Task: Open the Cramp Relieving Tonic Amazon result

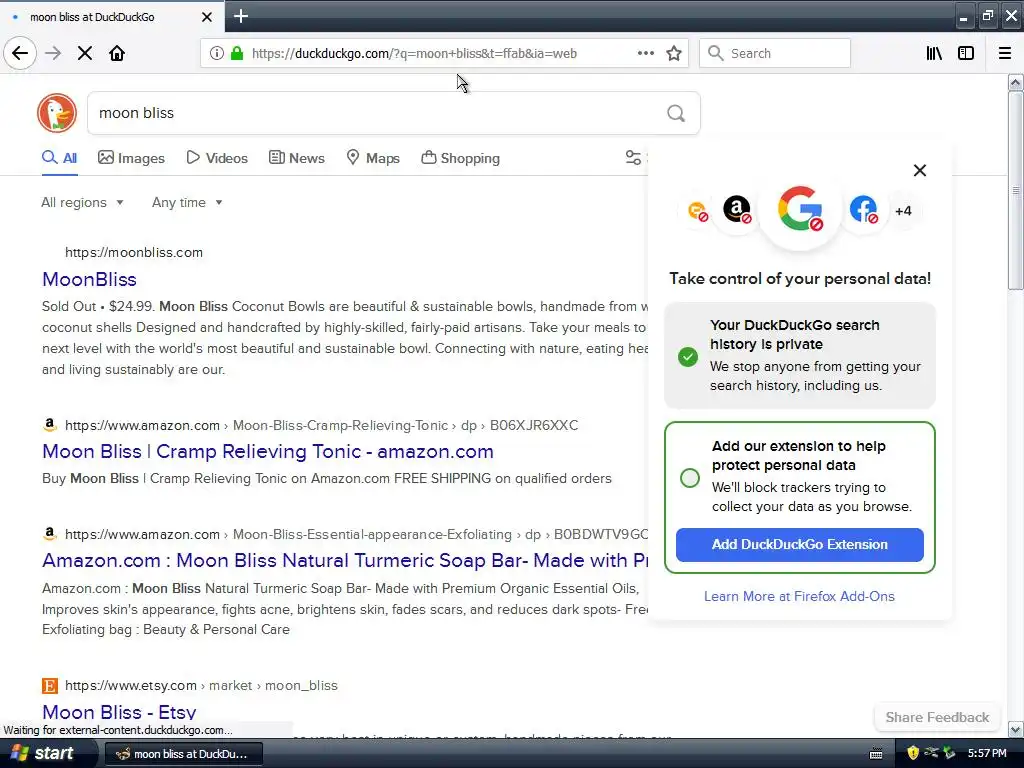Action: (x=268, y=451)
